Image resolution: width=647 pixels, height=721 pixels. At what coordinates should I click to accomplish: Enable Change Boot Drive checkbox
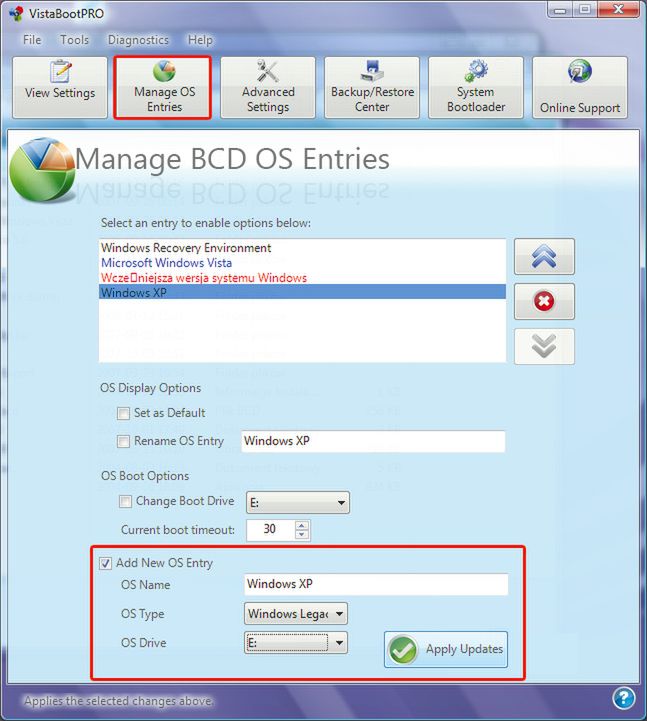125,501
